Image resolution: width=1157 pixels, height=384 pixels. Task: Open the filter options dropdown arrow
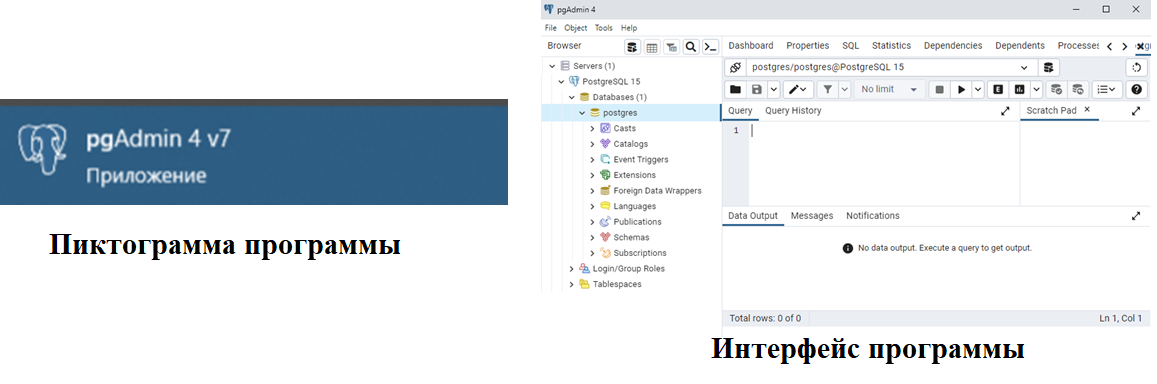(845, 89)
